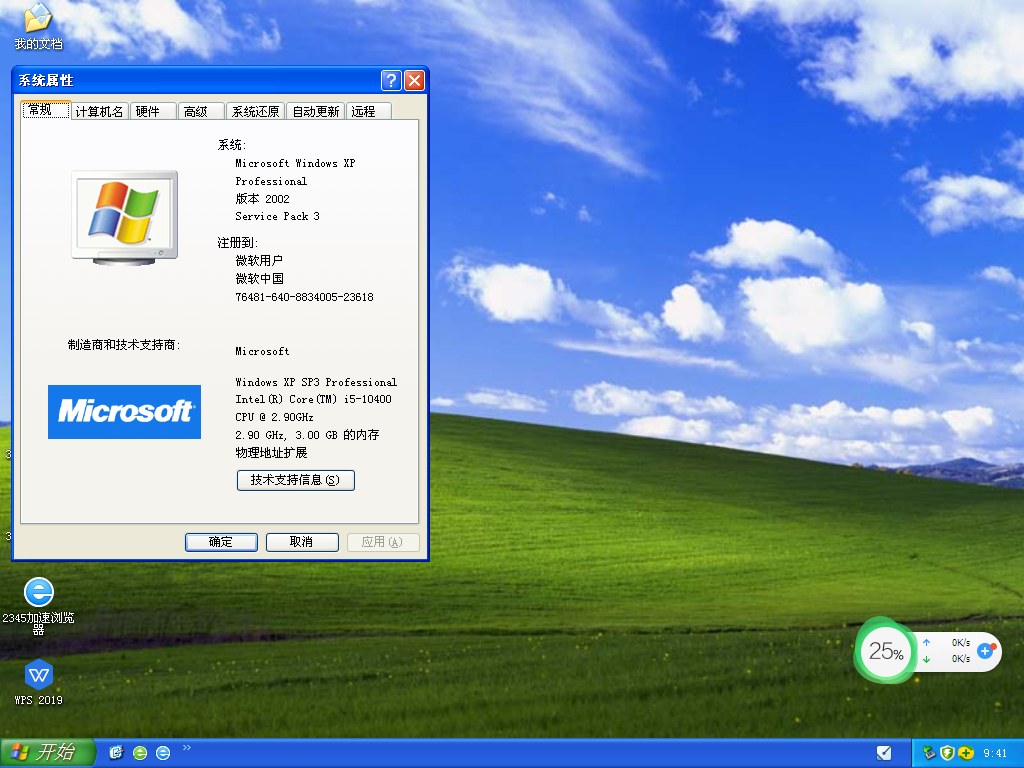Launch Internet Explorer from the quick launch bar

pyautogui.click(x=163, y=752)
